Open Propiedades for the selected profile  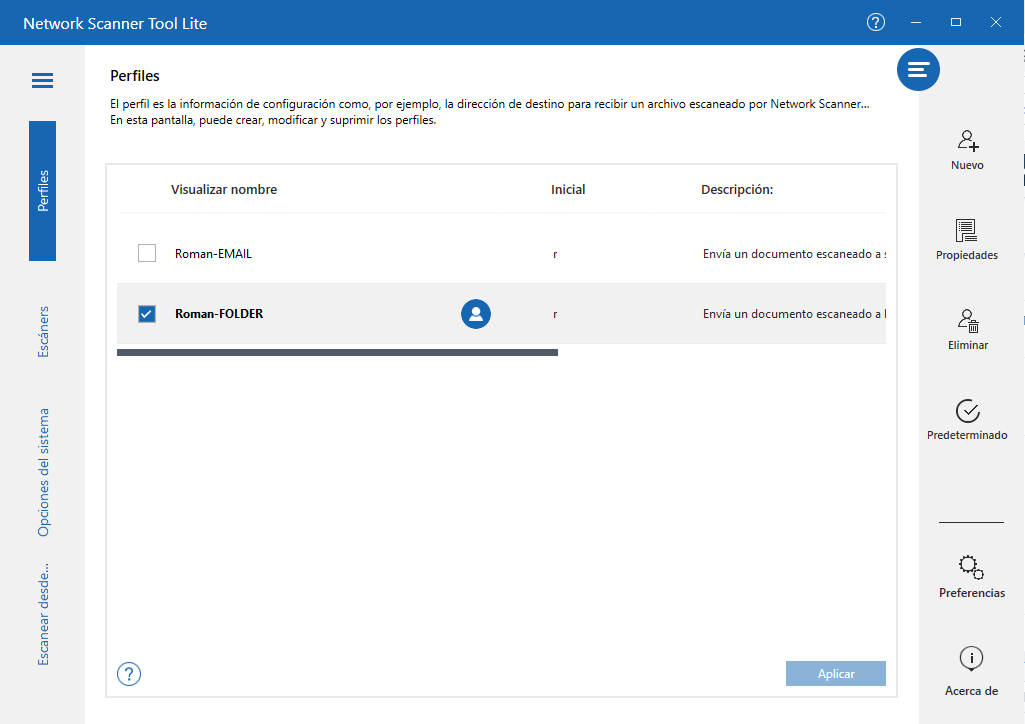click(966, 240)
